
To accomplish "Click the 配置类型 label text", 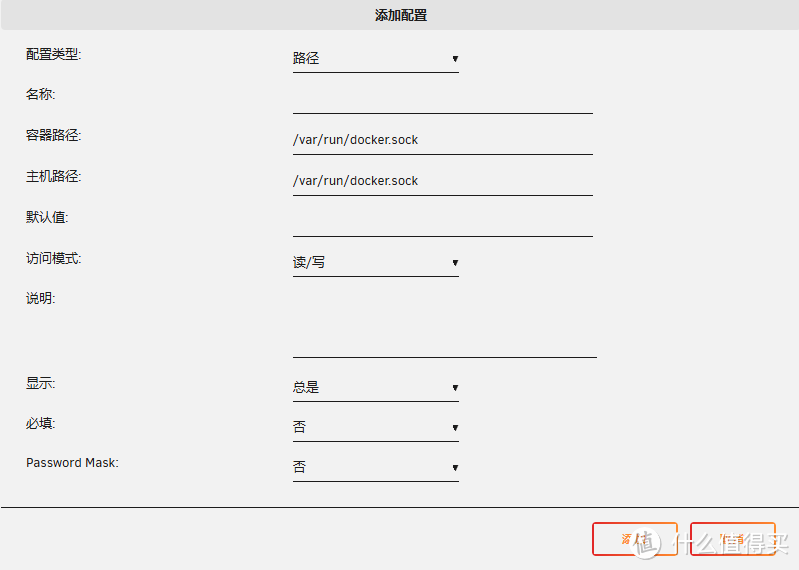I will (54, 54).
